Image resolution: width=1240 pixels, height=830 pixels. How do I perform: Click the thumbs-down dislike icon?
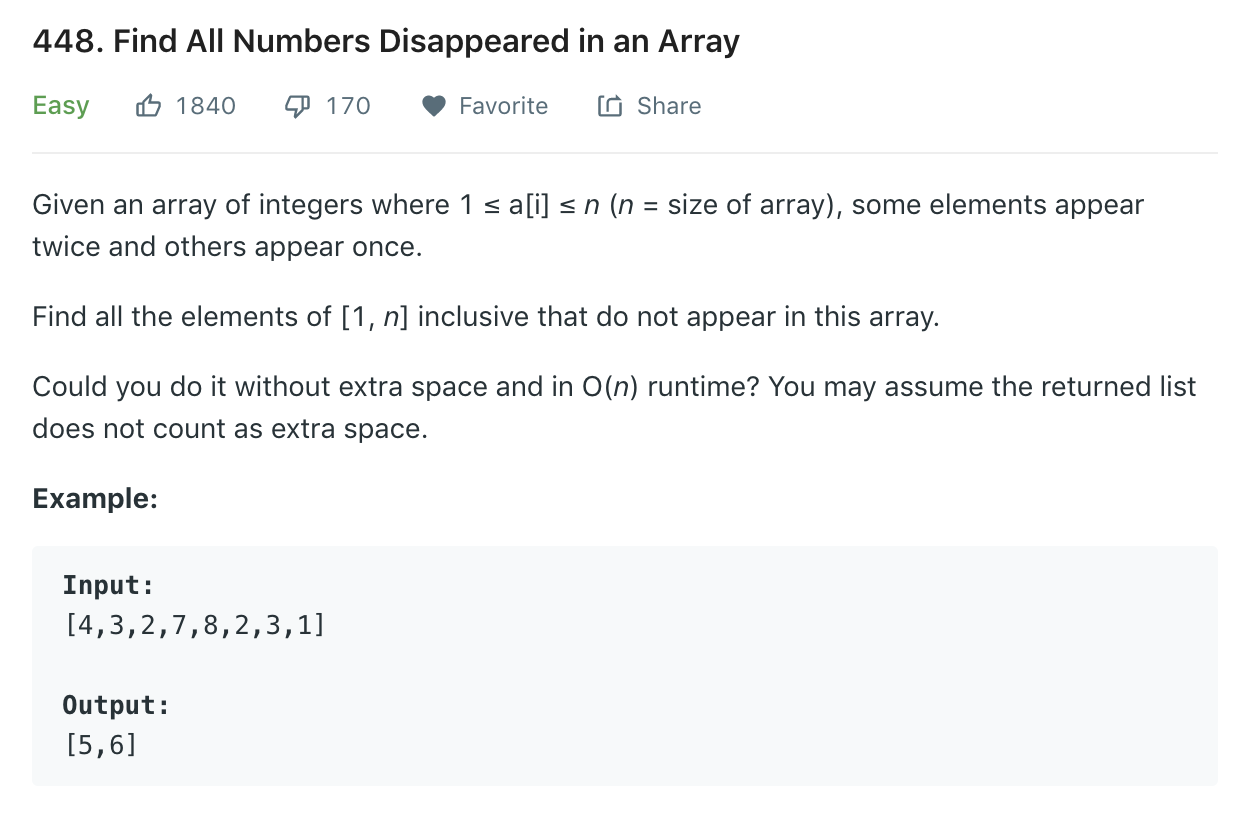(298, 106)
